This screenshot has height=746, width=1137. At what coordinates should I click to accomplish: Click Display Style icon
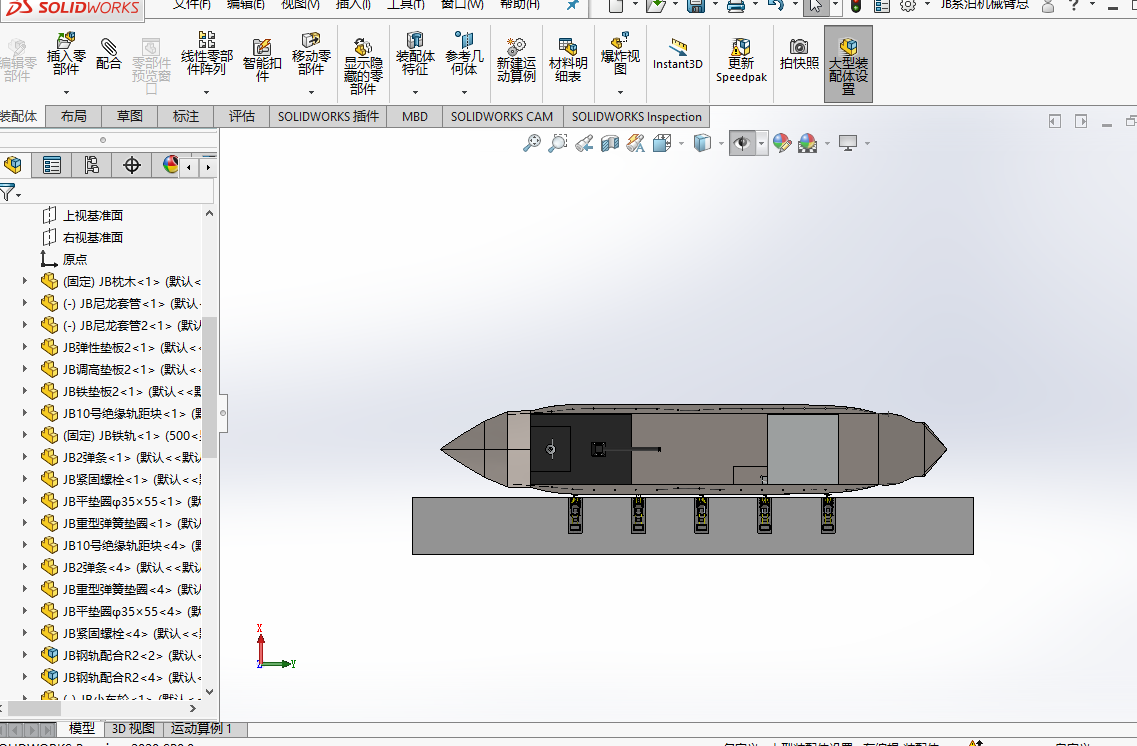(702, 143)
